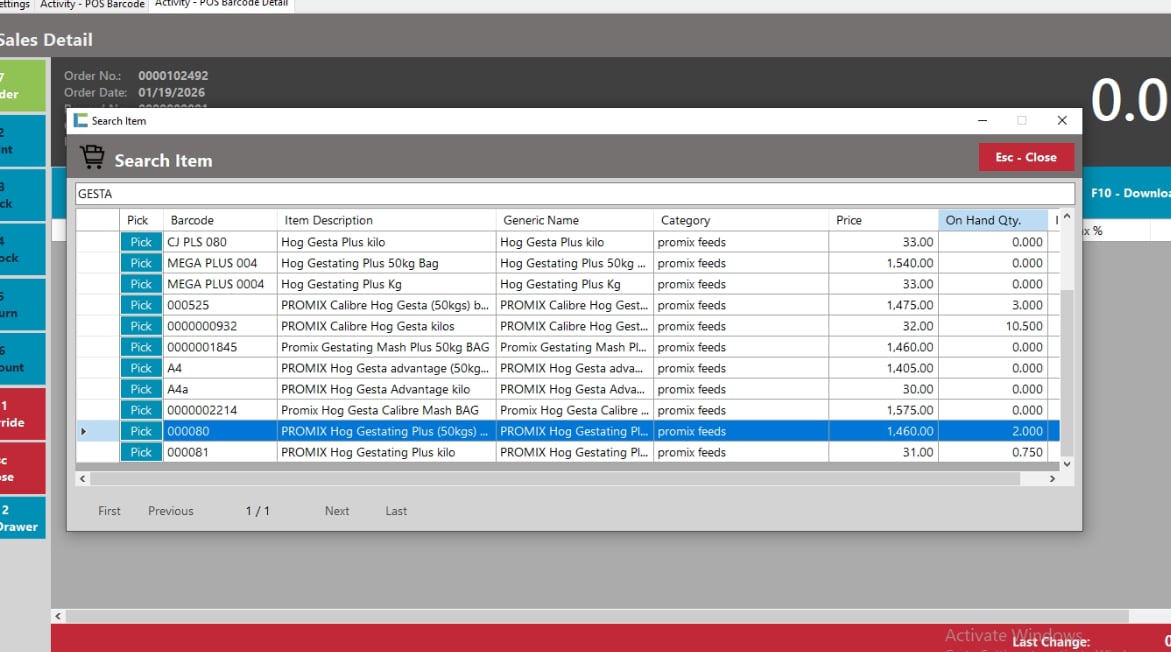The image size is (1171, 652).
Task: Click the grid's vertical scrollbar down arrow
Action: click(x=1066, y=464)
